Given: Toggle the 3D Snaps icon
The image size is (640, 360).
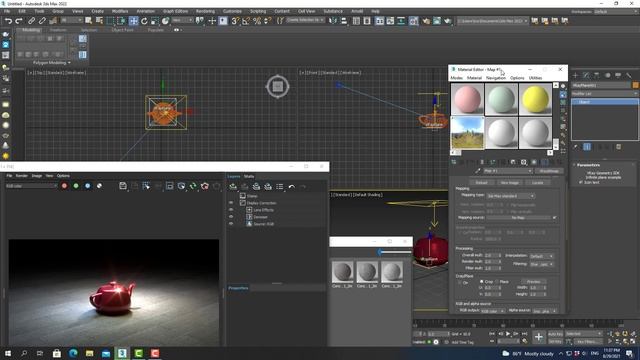Looking at the screenshot, I should [235, 21].
